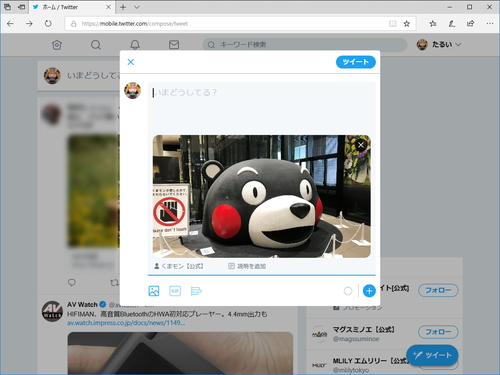
Task: Open favorites hub icon
Action: tap(433, 24)
